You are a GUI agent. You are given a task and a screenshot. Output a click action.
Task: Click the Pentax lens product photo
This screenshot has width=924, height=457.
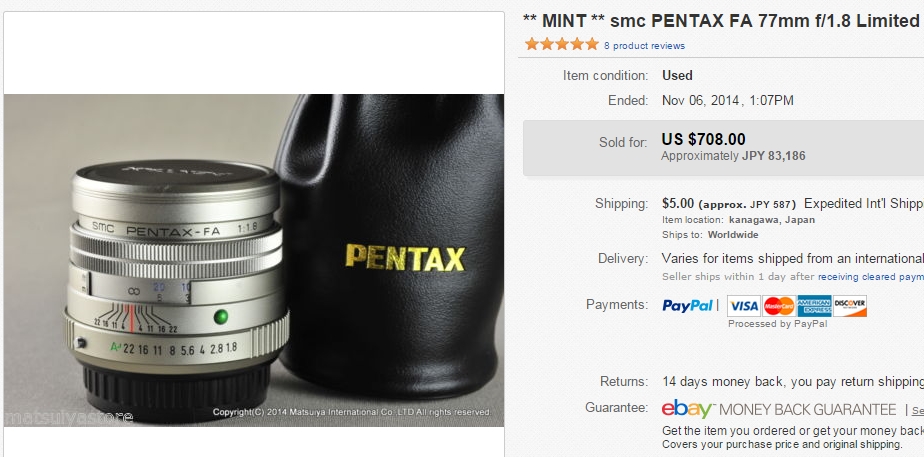point(254,260)
